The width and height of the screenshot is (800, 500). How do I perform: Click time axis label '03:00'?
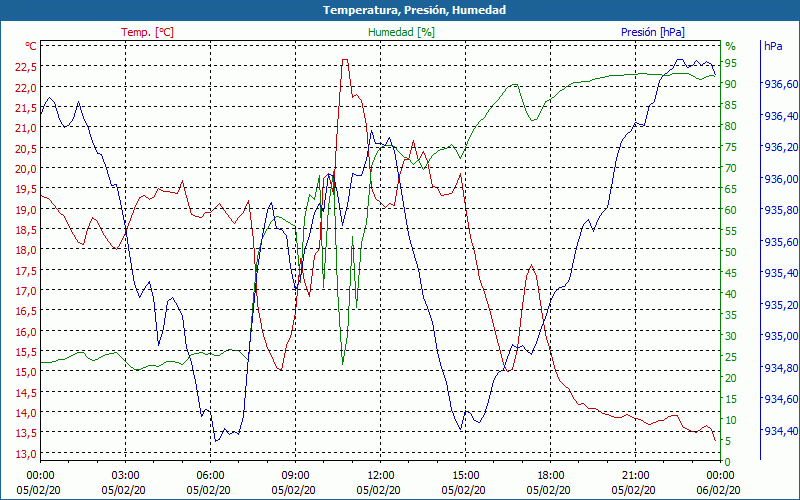[x=126, y=476]
